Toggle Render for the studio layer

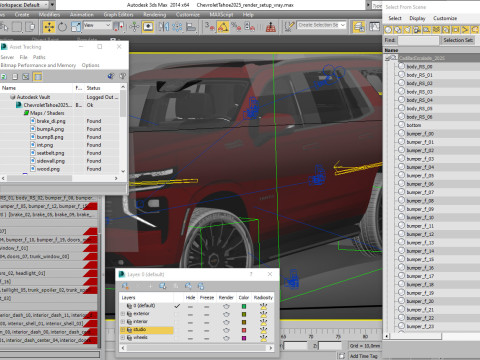226,330
